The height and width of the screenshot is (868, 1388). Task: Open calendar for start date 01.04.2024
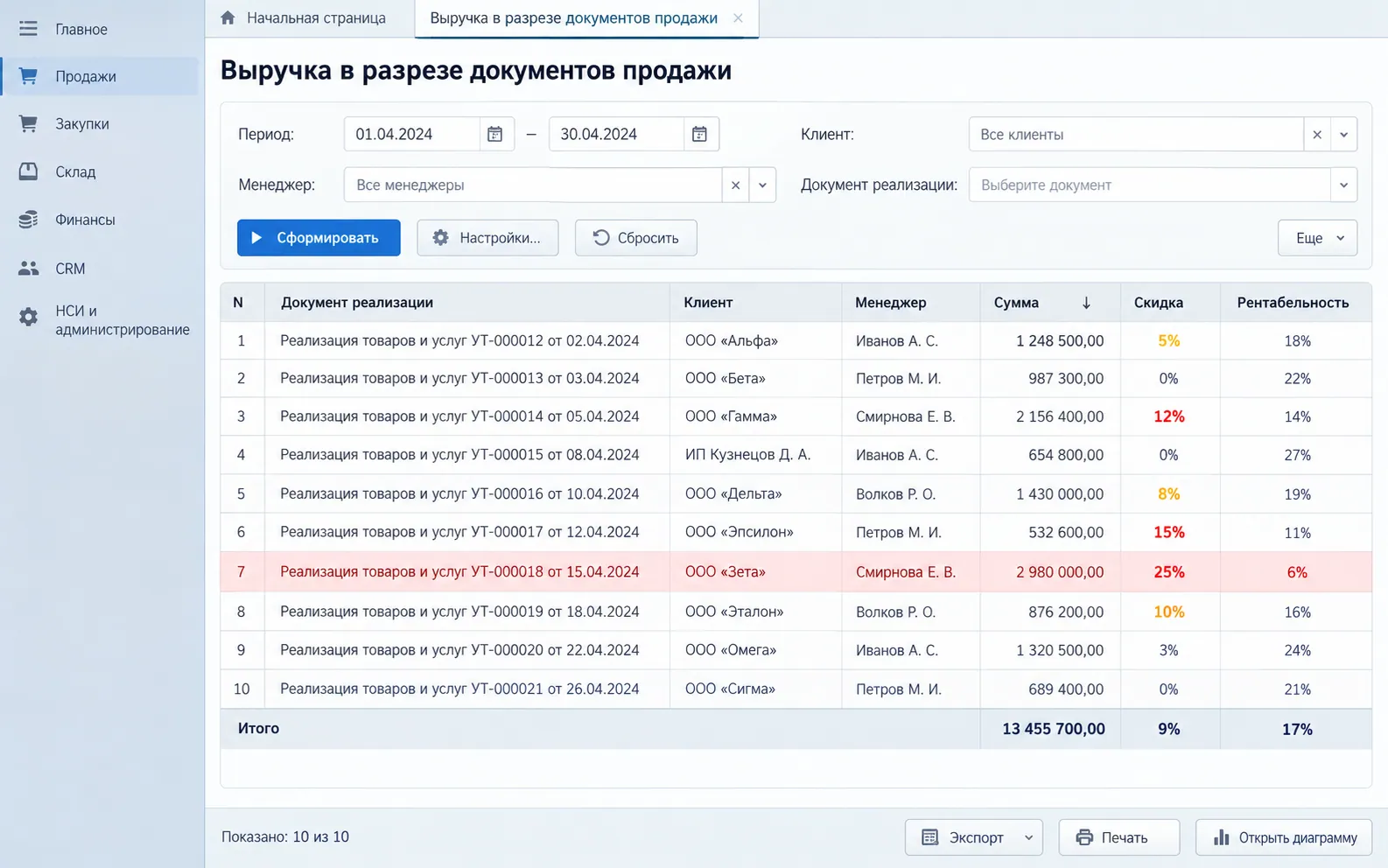point(495,134)
